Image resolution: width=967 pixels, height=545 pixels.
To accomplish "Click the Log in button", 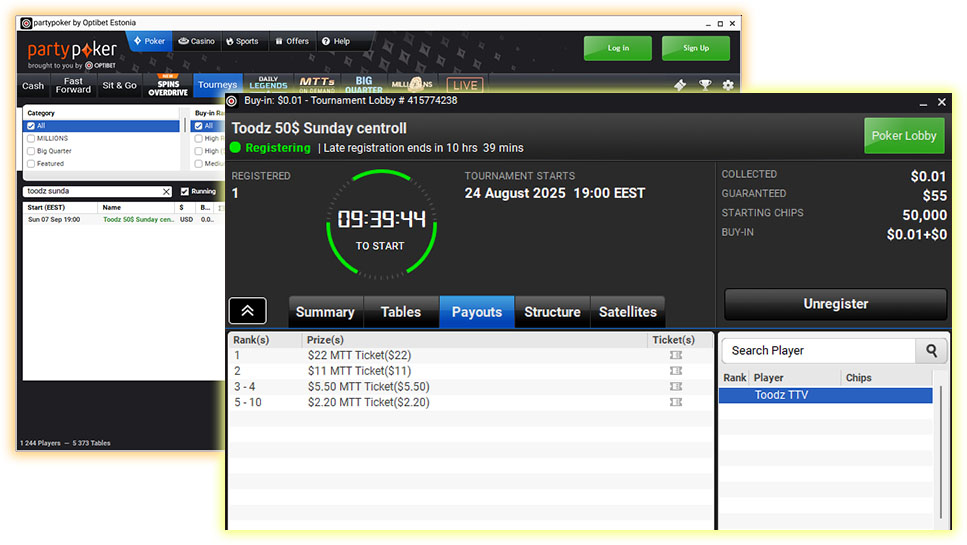I will click(x=618, y=48).
